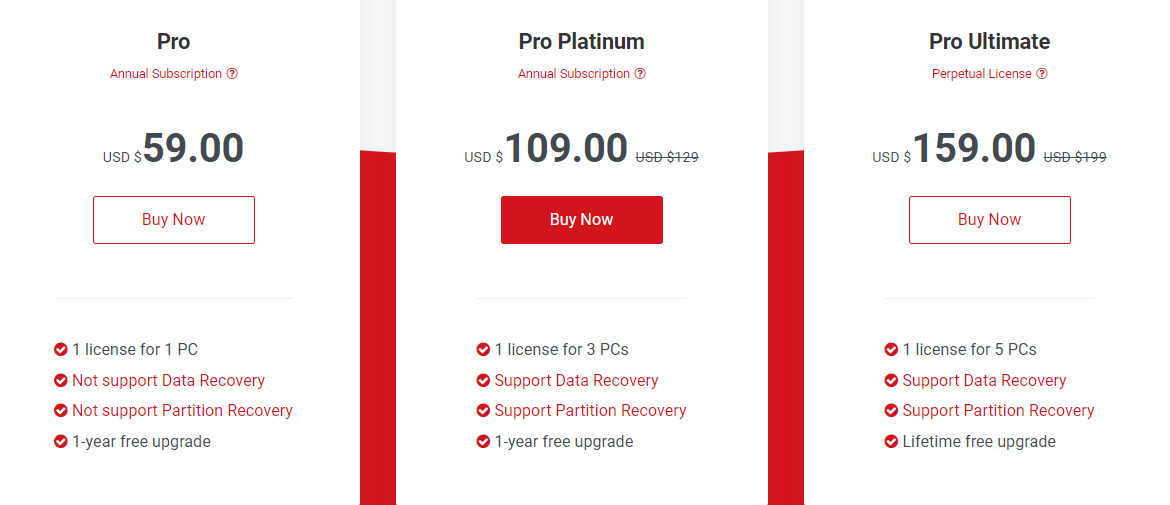Click the Pro Ultimate plan heading
The image size is (1170, 505).
pos(989,42)
